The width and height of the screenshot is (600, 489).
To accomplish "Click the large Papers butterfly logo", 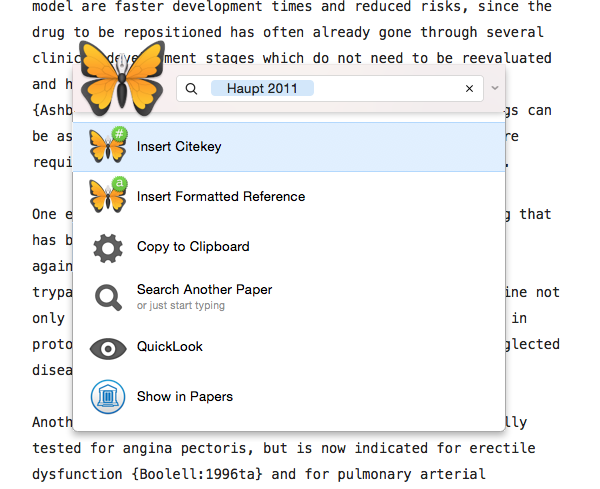I will [x=122, y=78].
